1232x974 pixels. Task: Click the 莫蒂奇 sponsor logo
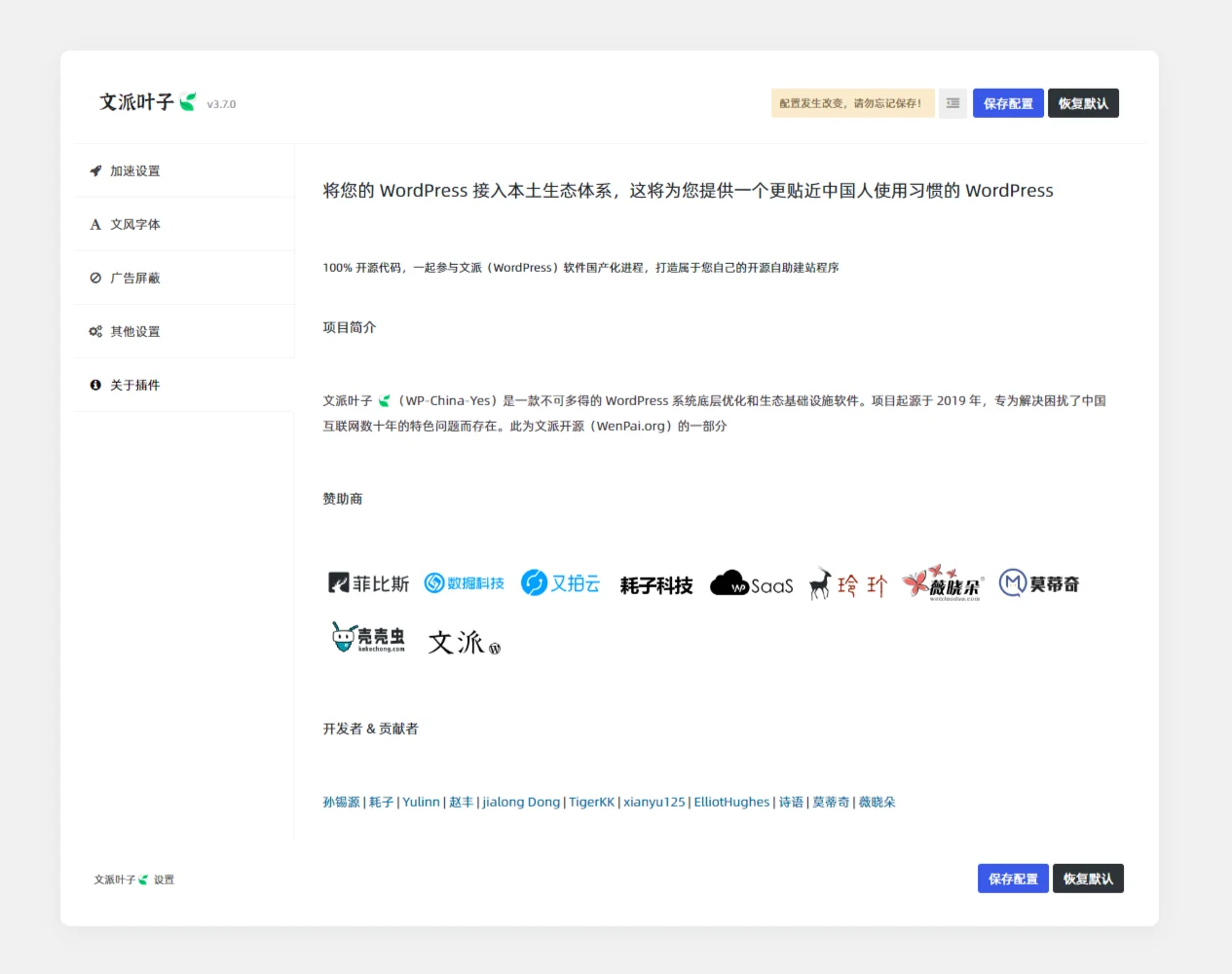[1039, 583]
